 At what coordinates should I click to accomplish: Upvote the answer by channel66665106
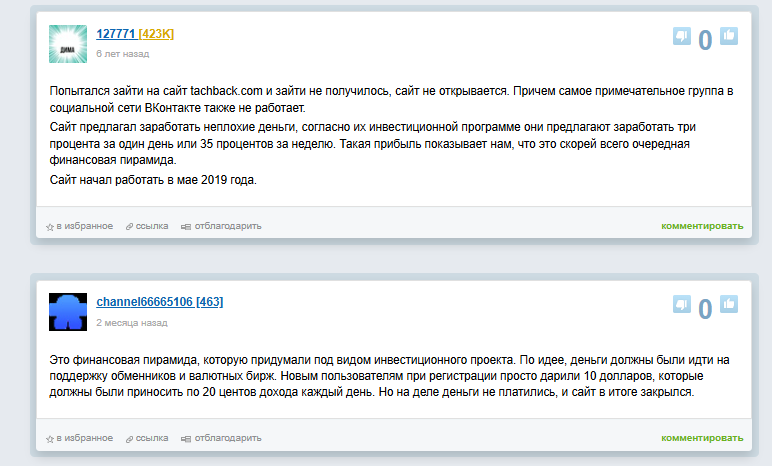pyautogui.click(x=729, y=303)
